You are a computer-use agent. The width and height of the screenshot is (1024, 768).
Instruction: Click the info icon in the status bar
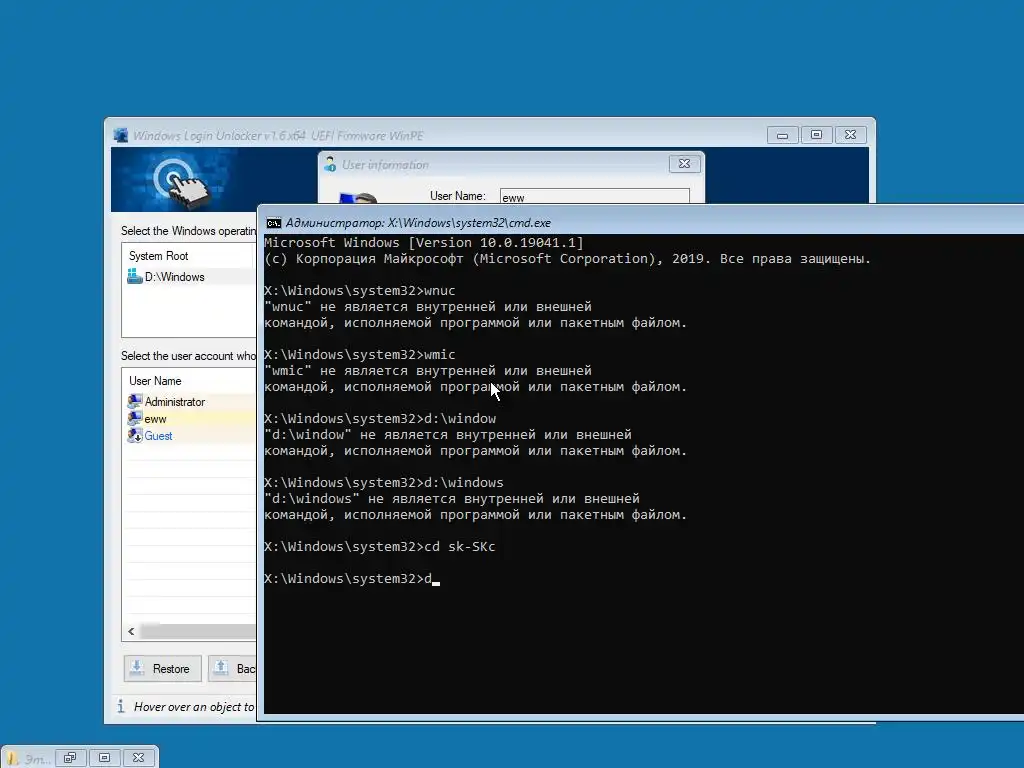[121, 706]
